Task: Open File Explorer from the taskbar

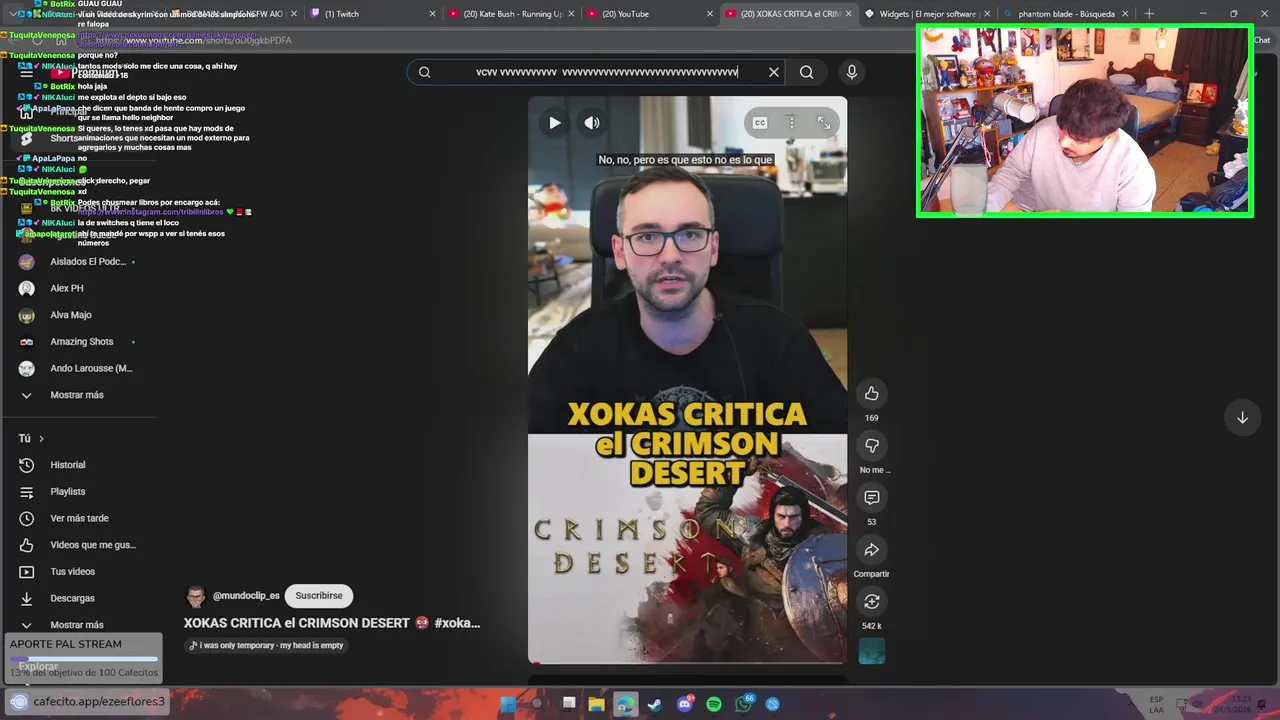Action: 597,704
